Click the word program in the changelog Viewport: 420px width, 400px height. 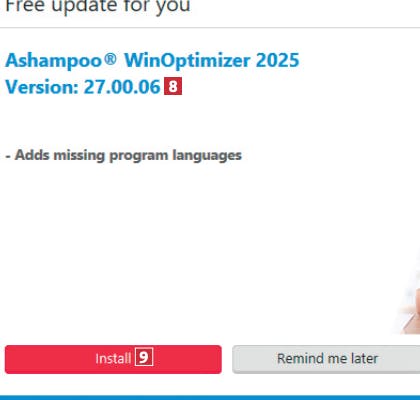[x=139, y=156]
